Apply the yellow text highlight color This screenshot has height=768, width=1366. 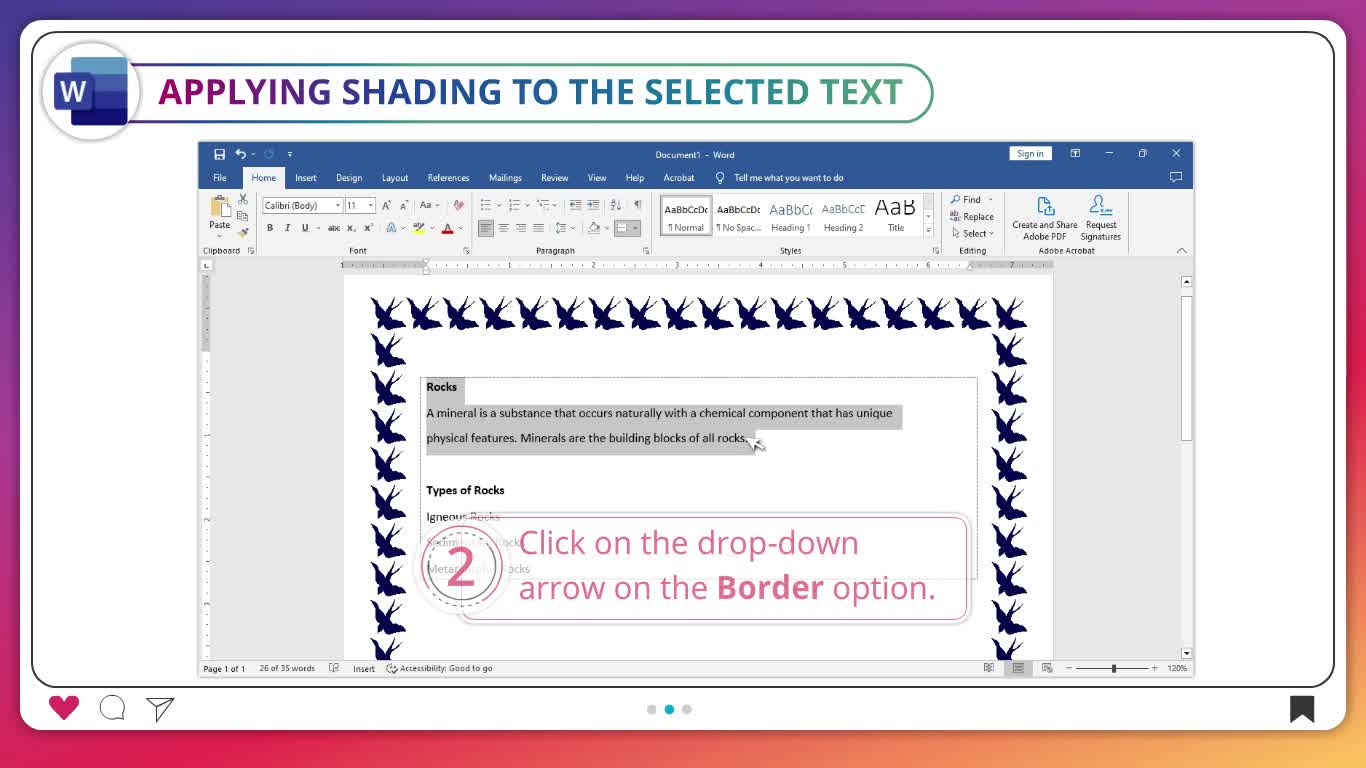point(419,228)
